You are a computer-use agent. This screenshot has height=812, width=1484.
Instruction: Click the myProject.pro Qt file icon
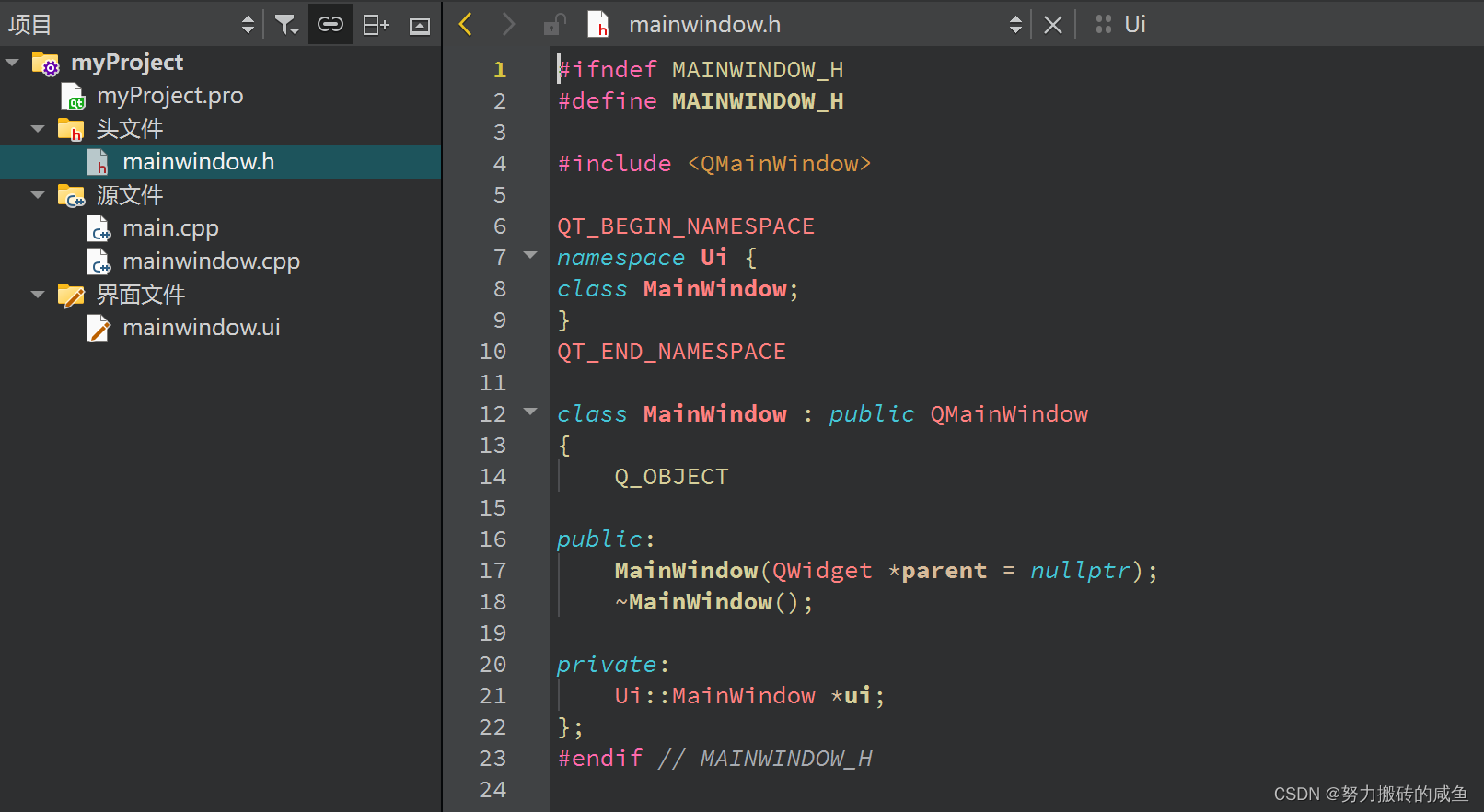(73, 96)
